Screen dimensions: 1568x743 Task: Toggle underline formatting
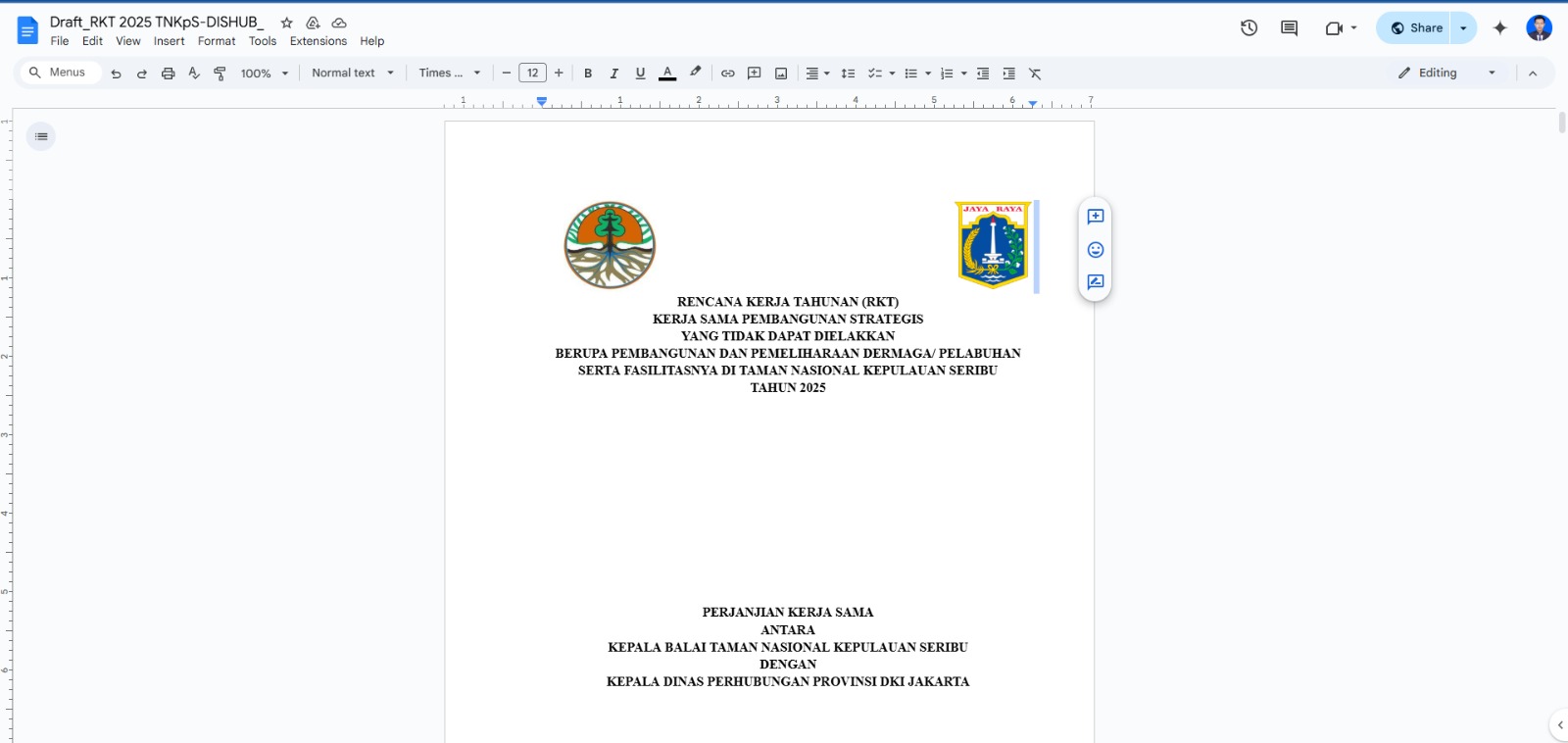[x=640, y=74]
